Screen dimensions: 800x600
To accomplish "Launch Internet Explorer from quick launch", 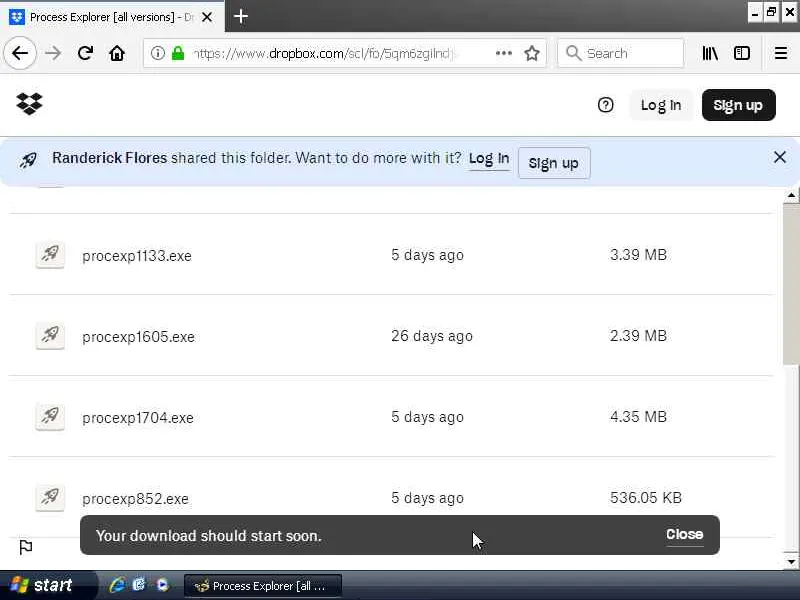I will (117, 585).
